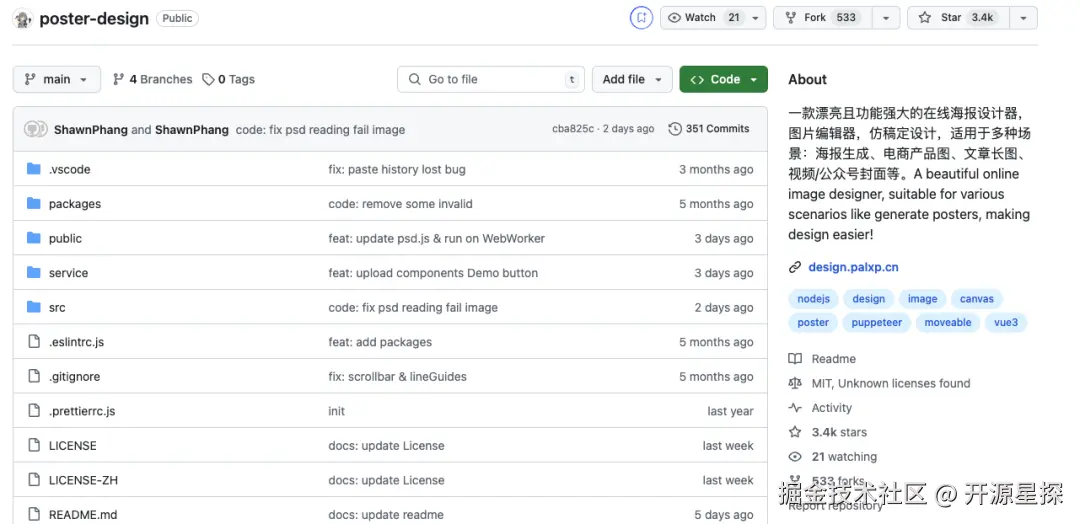Open the main branch selector dropdown

[56, 80]
